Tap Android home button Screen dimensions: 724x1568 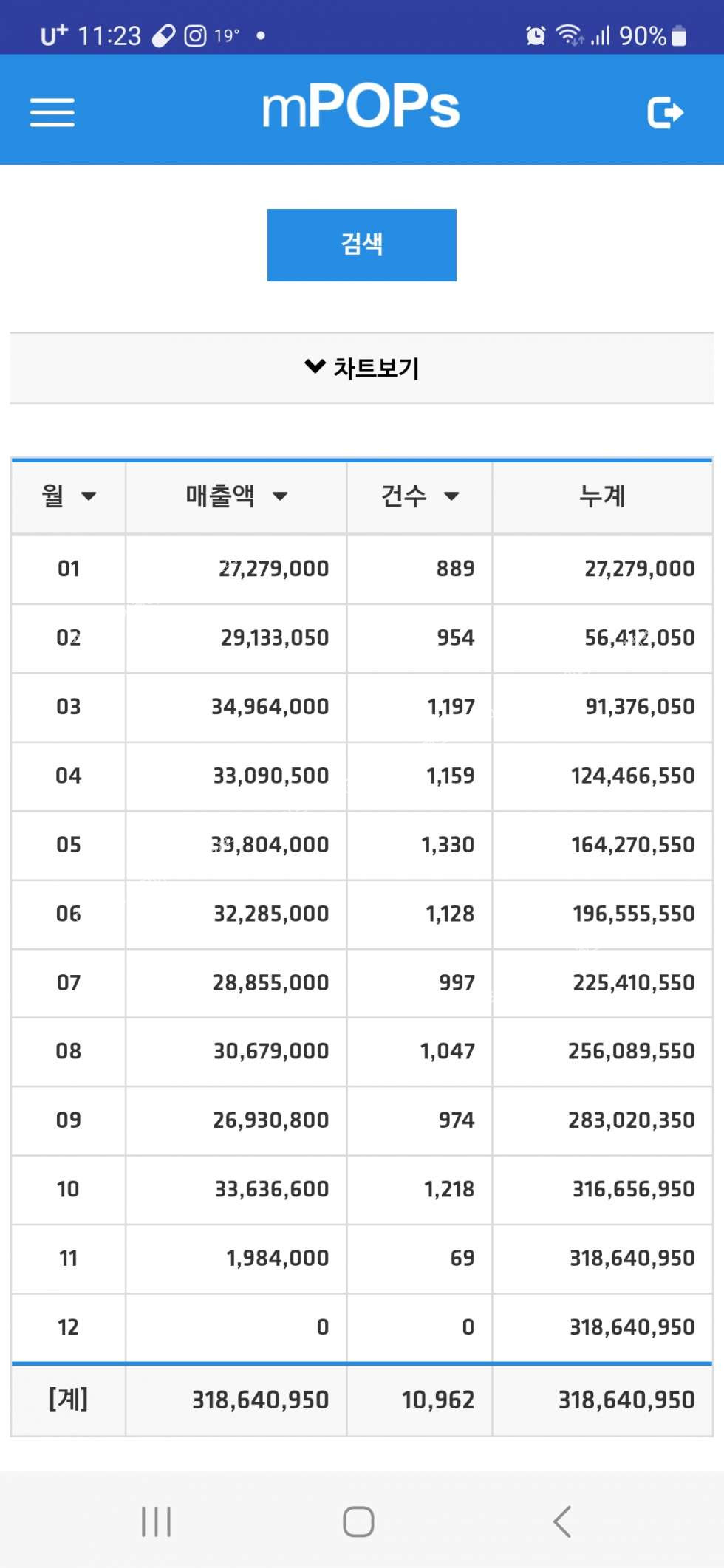358,1521
